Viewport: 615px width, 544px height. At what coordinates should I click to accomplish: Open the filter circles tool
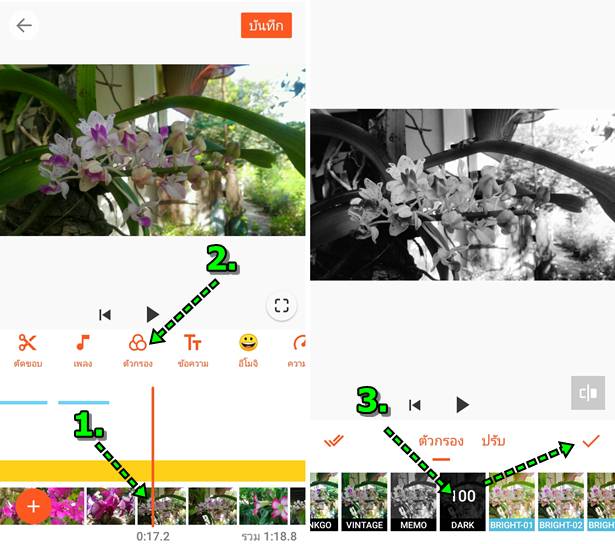[137, 350]
